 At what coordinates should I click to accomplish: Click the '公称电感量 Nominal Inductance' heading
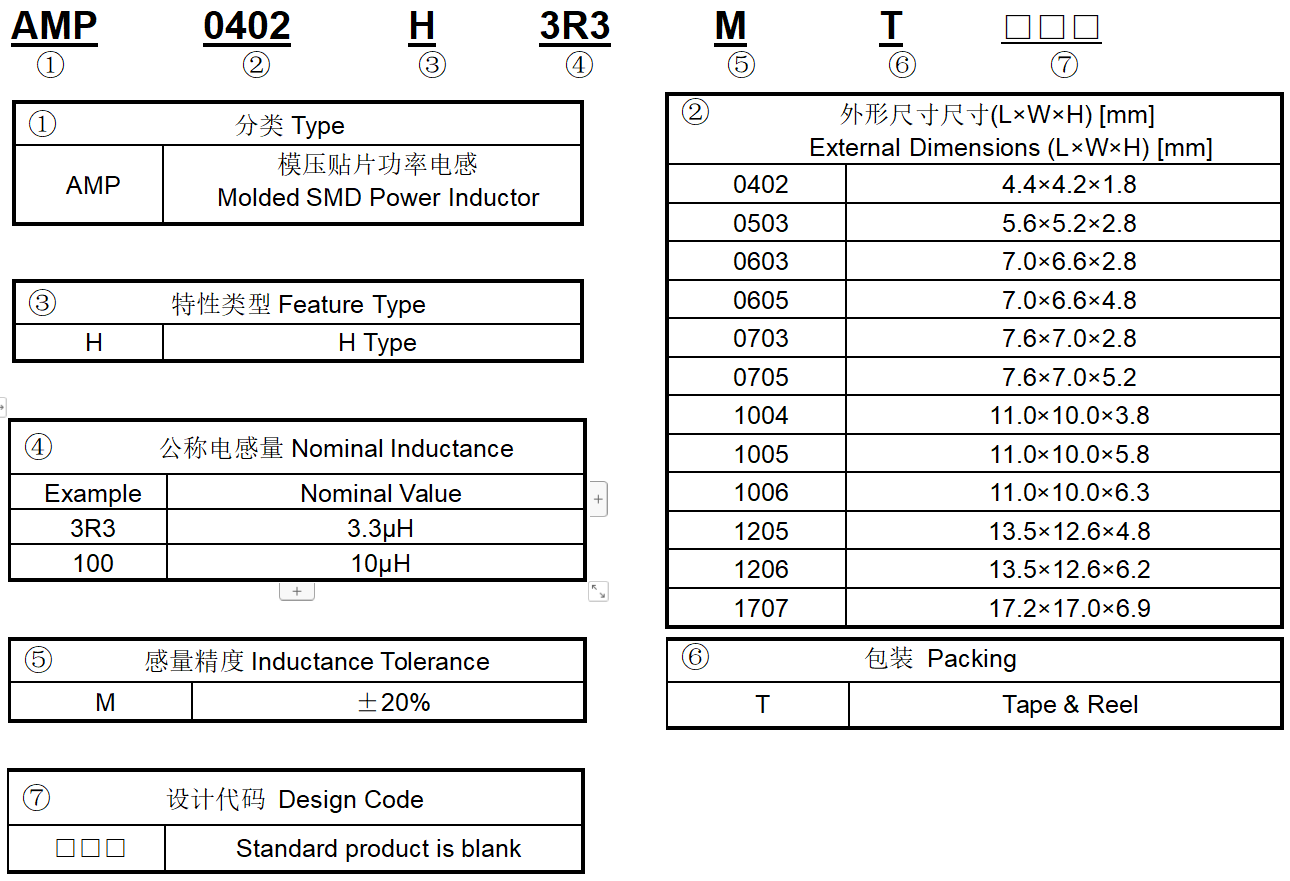pyautogui.click(x=336, y=448)
